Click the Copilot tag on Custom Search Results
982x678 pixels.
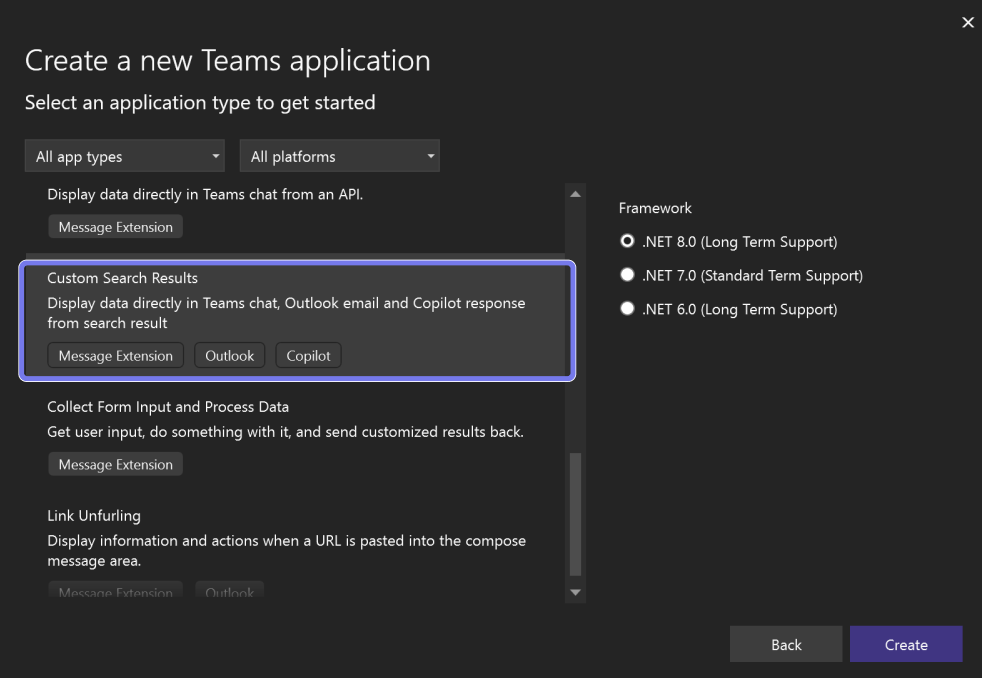tap(308, 356)
